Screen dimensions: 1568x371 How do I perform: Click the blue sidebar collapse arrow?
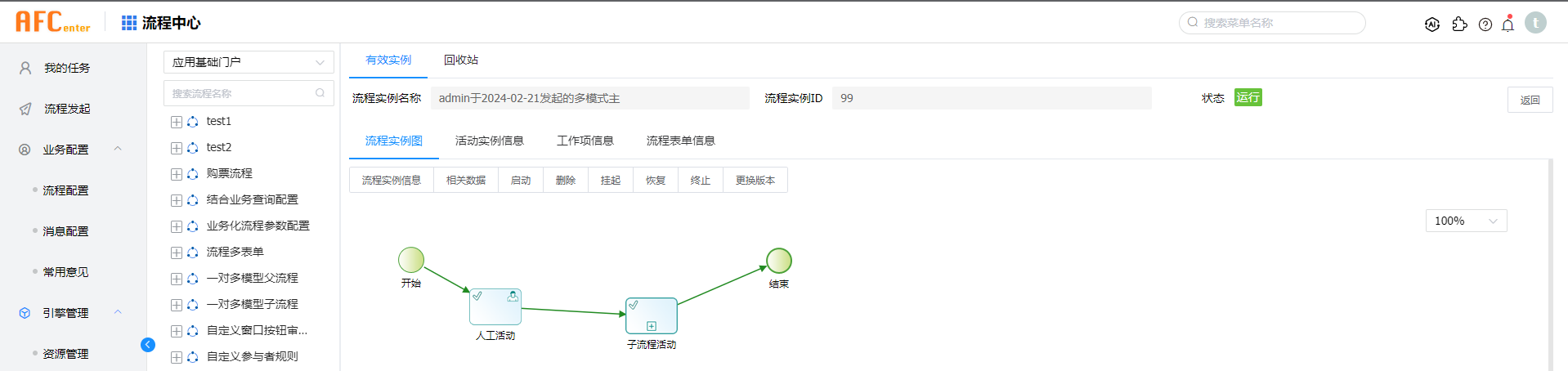pyautogui.click(x=148, y=345)
